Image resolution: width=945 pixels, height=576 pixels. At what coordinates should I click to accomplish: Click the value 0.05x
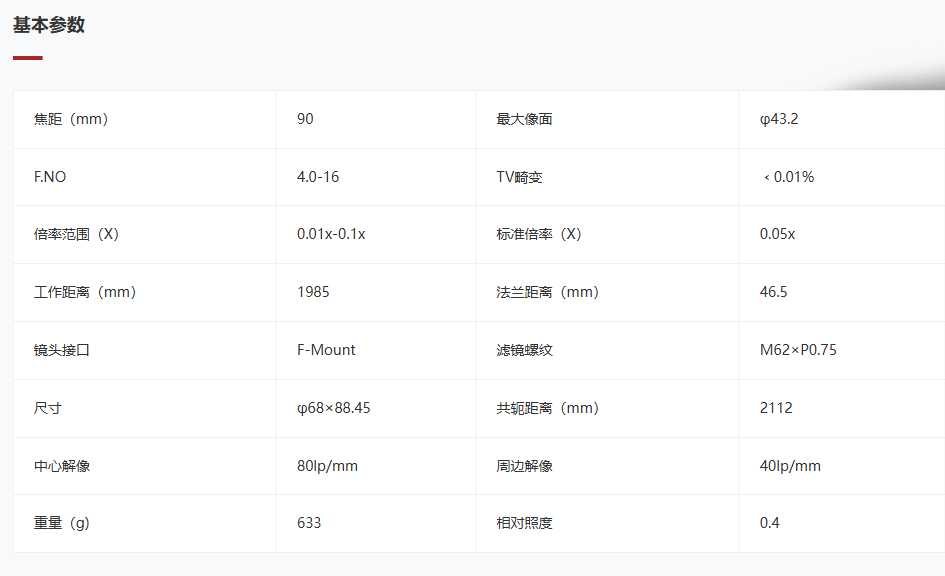coord(777,234)
